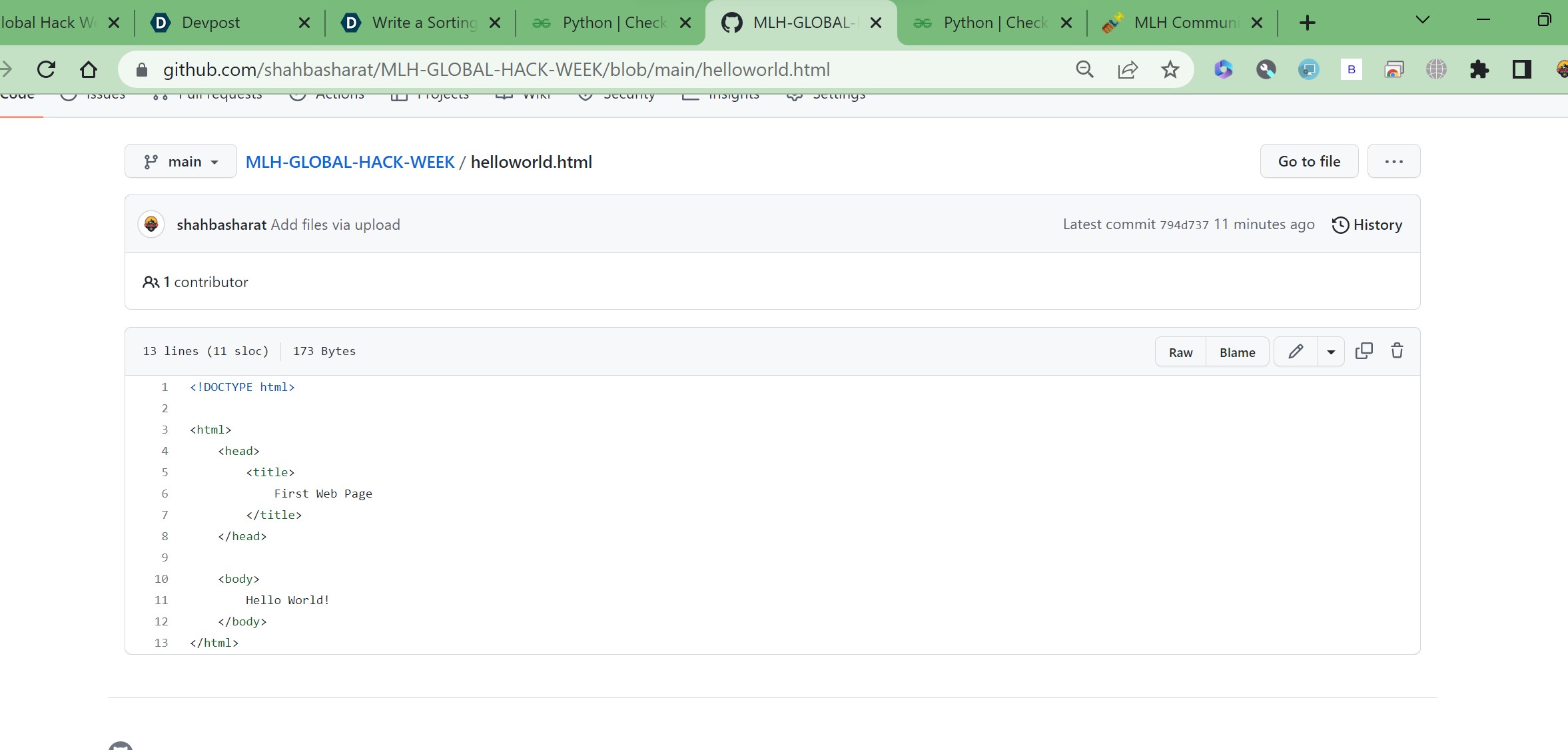Open the zoom magnifier icon in address bar

[x=1084, y=69]
